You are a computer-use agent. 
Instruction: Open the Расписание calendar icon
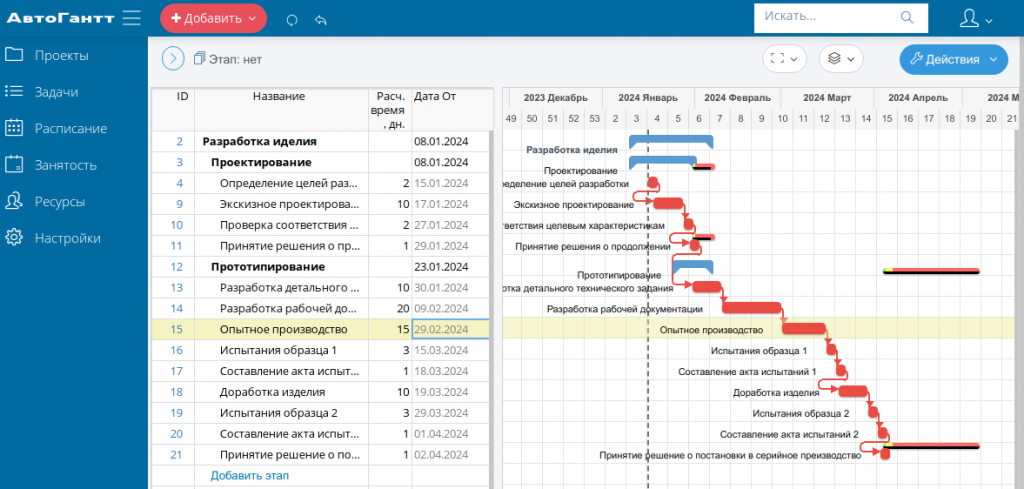15,128
